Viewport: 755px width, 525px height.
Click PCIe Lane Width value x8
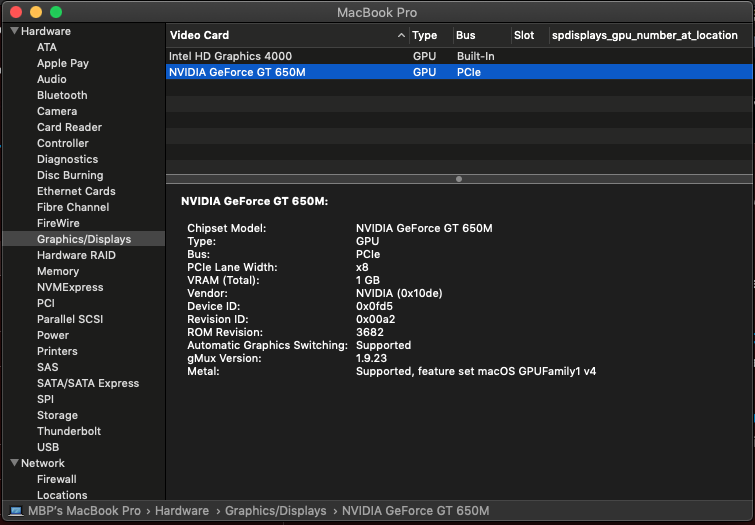point(362,267)
